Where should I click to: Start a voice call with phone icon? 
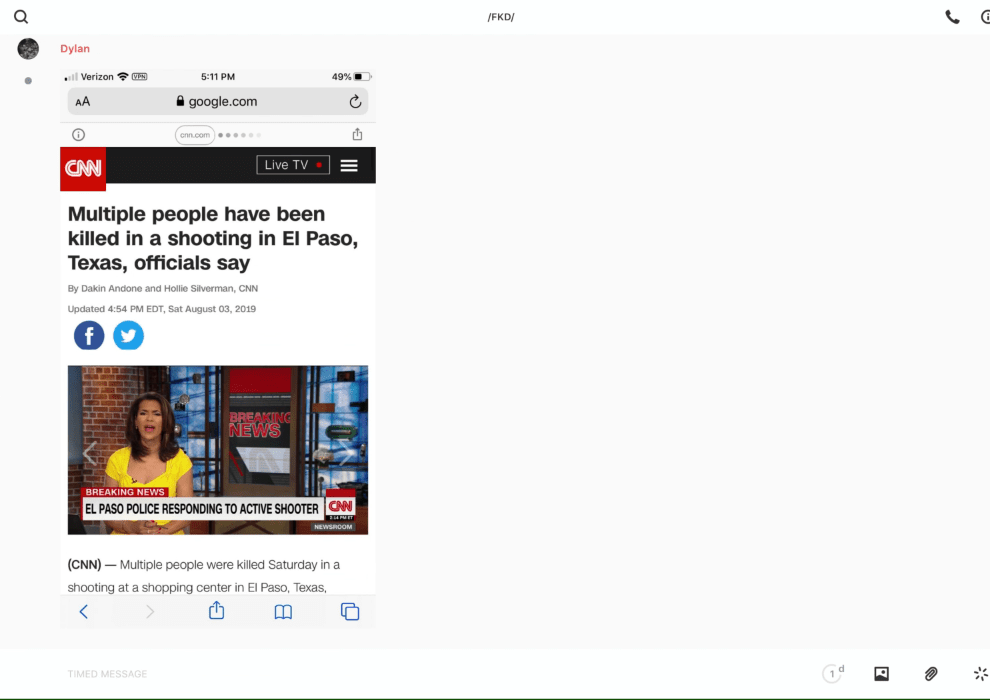click(952, 17)
